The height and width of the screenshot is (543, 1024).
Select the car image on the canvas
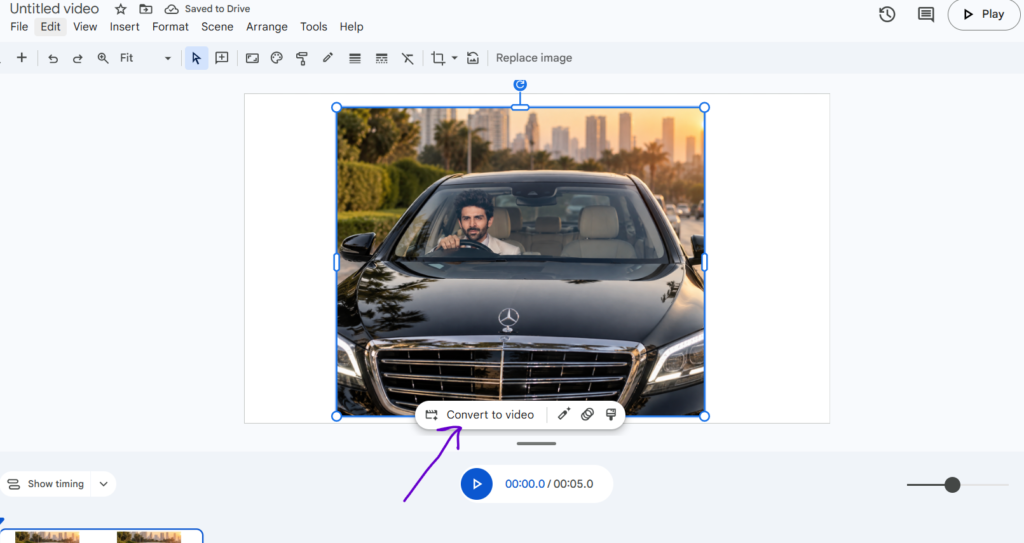520,261
